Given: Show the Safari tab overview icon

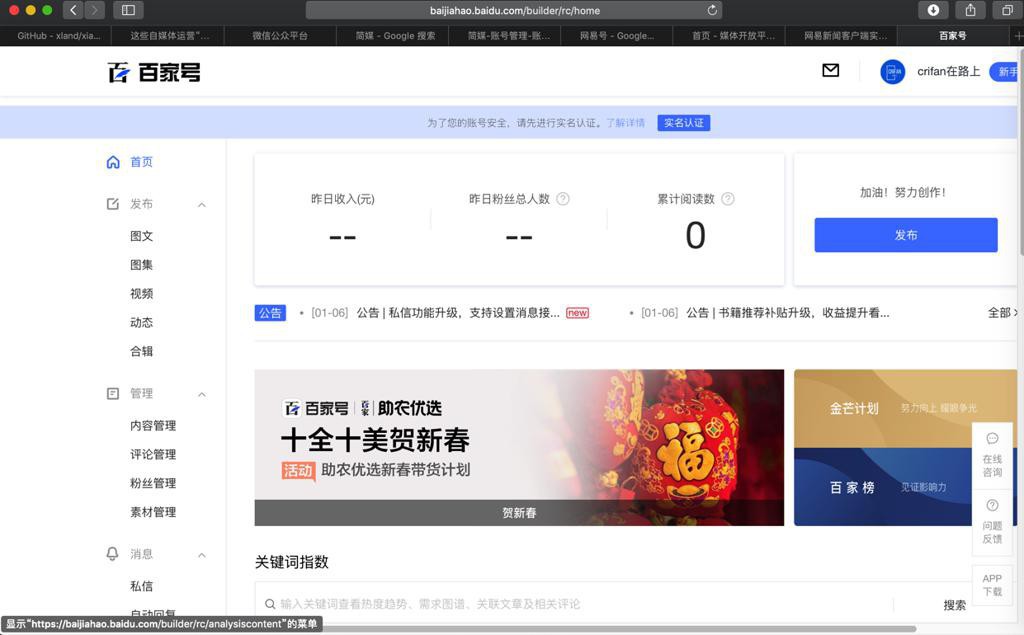Looking at the screenshot, I should 1008,10.
